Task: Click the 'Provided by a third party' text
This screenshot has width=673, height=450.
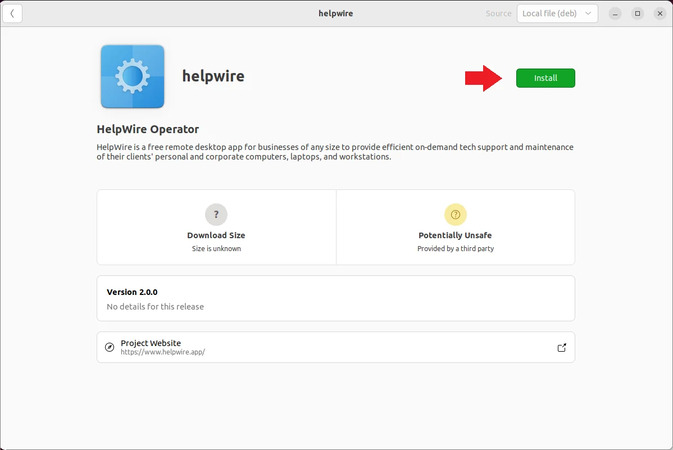Action: click(455, 249)
